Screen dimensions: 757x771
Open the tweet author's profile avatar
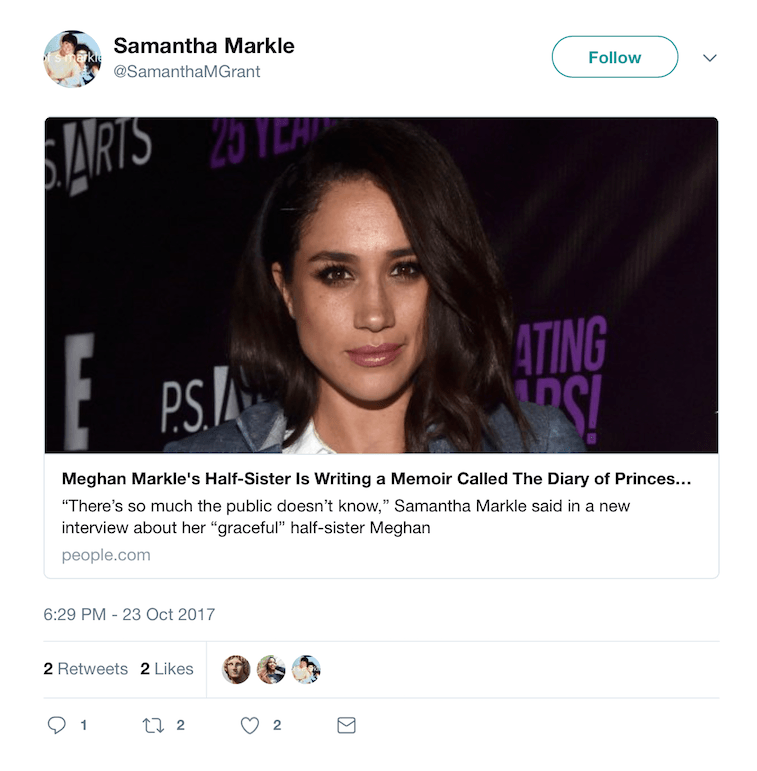(72, 58)
